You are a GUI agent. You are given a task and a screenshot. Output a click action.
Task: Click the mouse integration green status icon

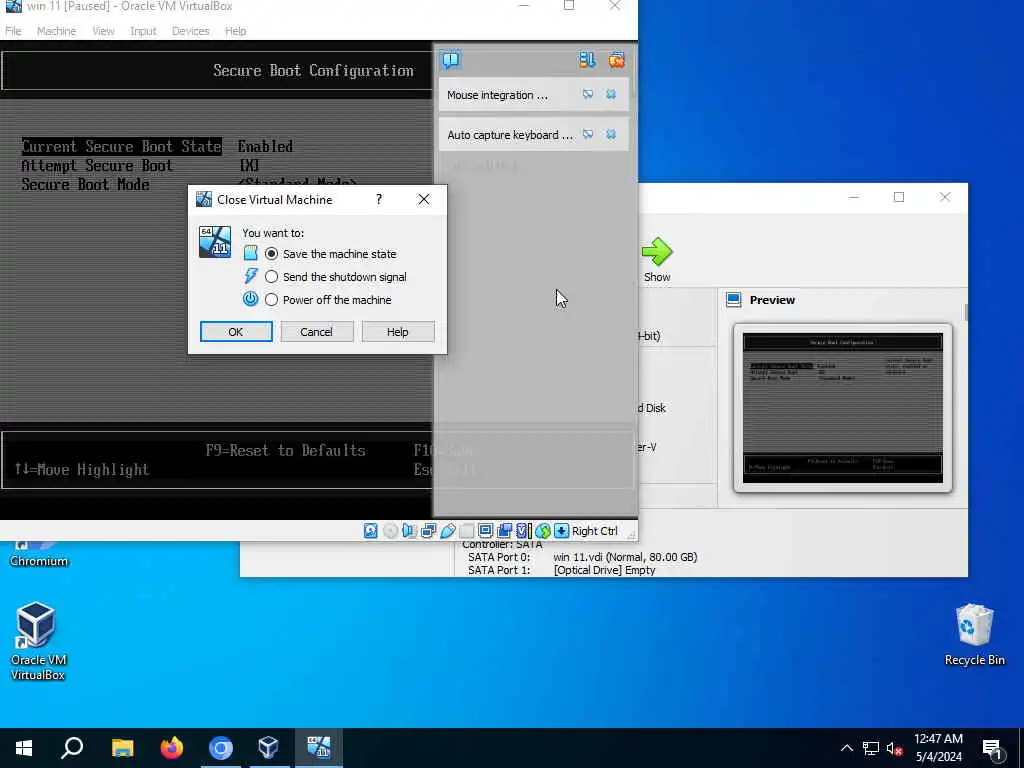(x=543, y=531)
